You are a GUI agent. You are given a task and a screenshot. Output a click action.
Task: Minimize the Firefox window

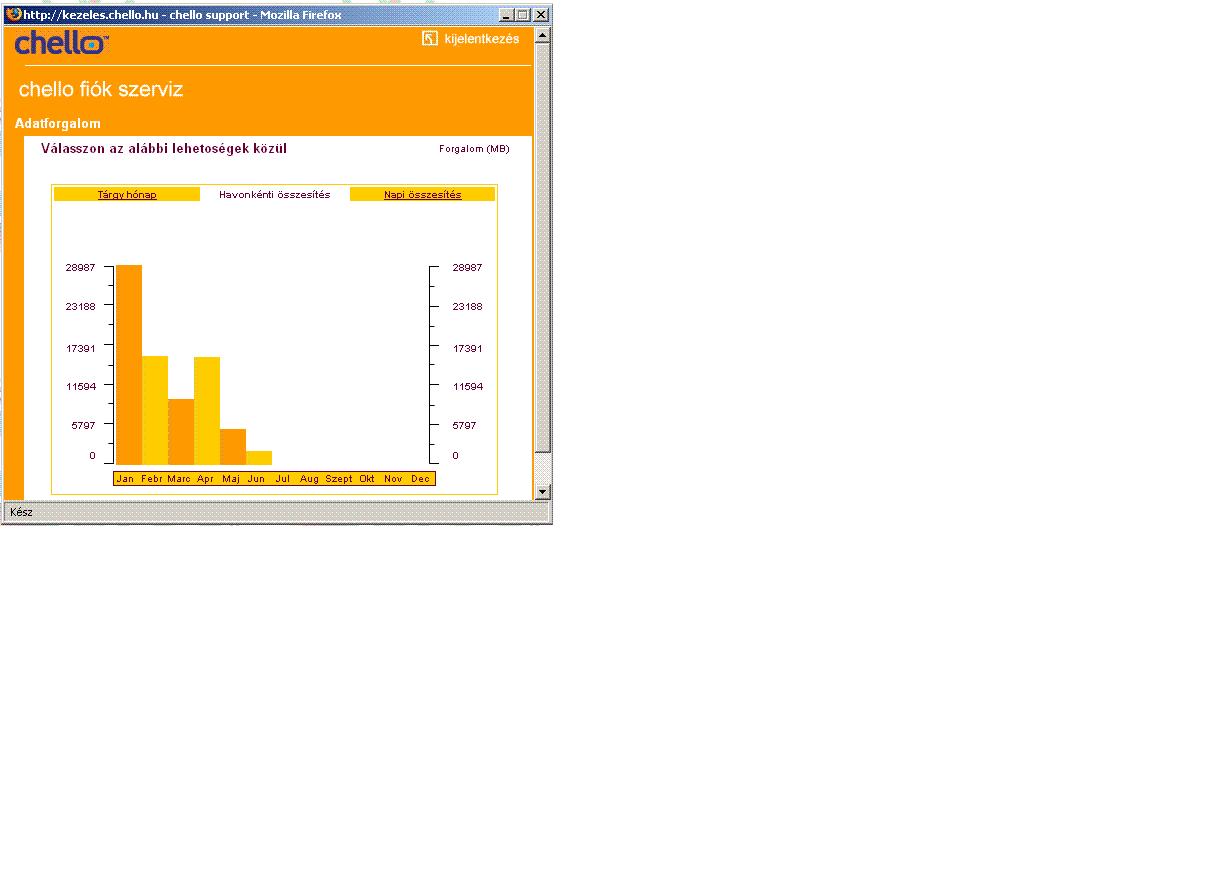click(507, 15)
